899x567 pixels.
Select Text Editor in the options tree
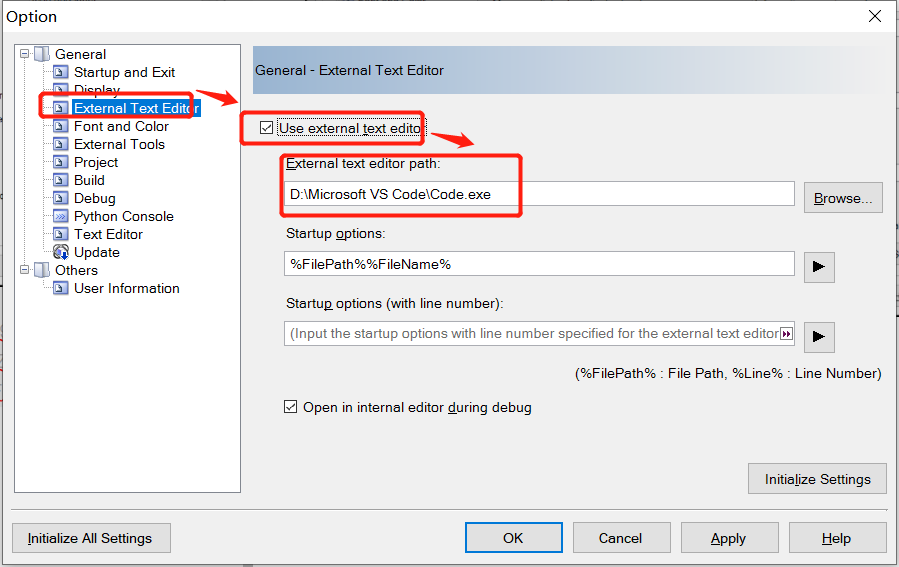[x=108, y=234]
